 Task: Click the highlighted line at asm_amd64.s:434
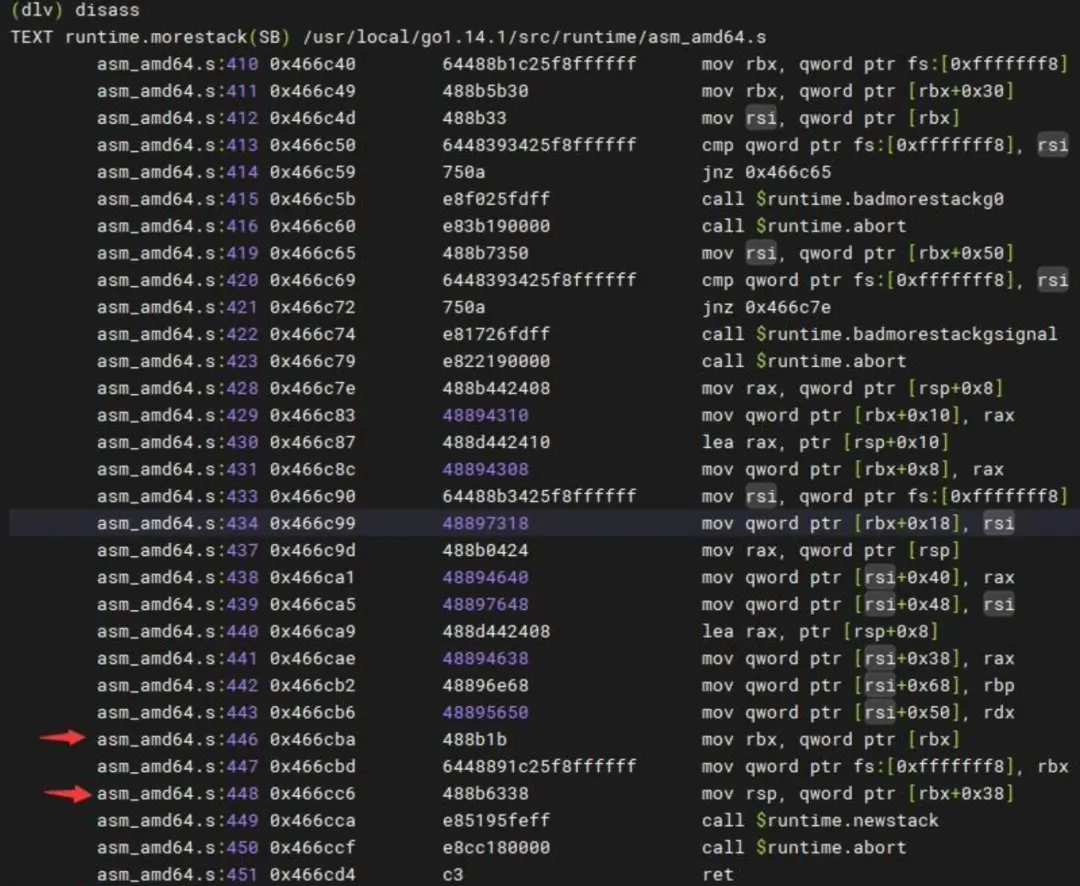[540, 523]
